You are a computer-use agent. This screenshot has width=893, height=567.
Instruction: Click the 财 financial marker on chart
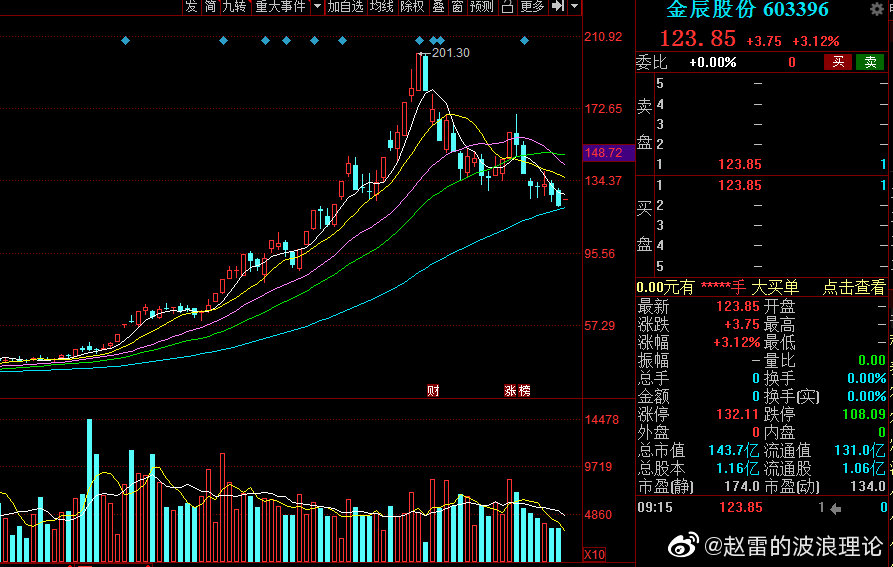(x=433, y=390)
